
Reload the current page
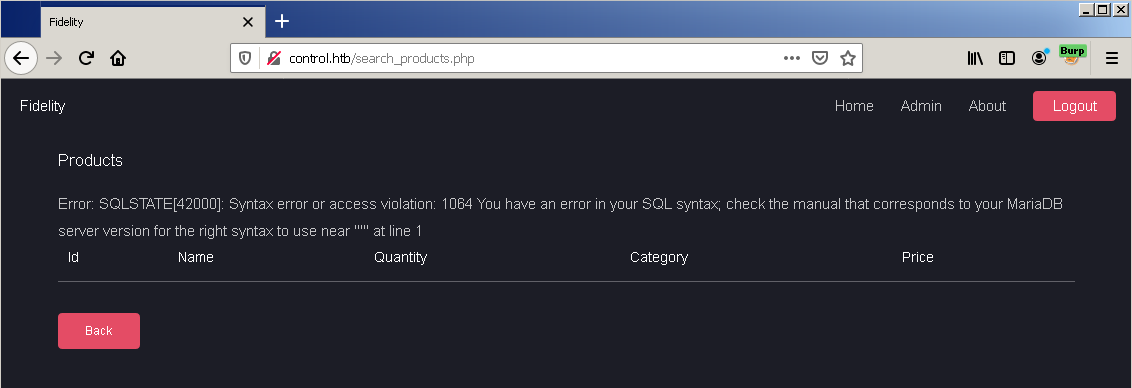[x=86, y=59]
